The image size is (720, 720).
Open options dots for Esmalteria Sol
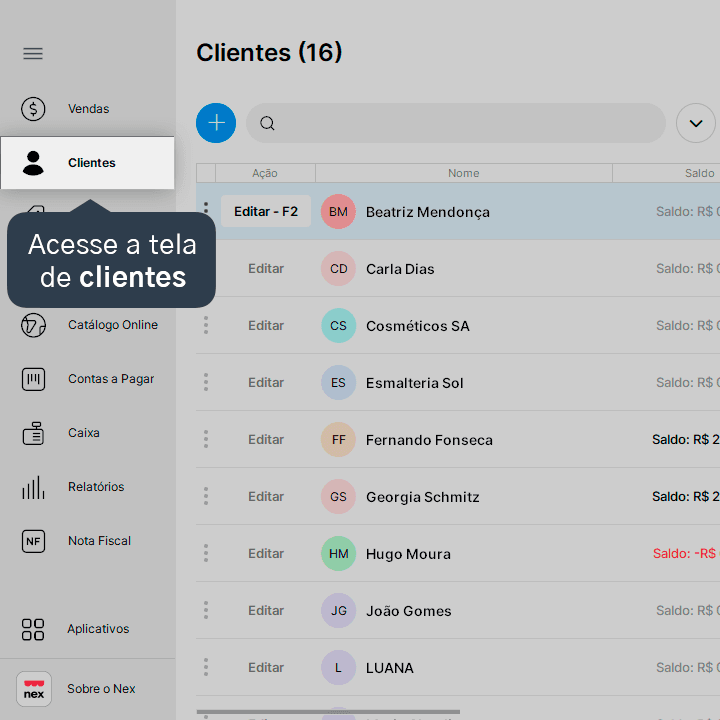(206, 382)
